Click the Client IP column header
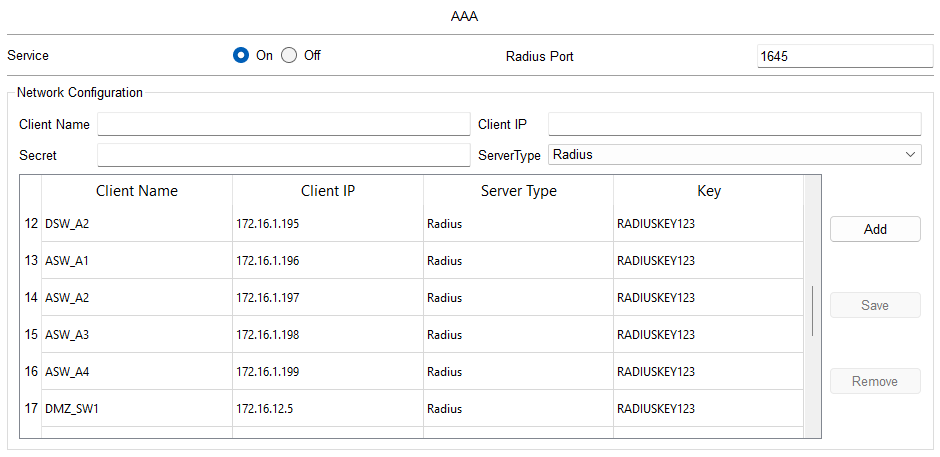 point(328,191)
